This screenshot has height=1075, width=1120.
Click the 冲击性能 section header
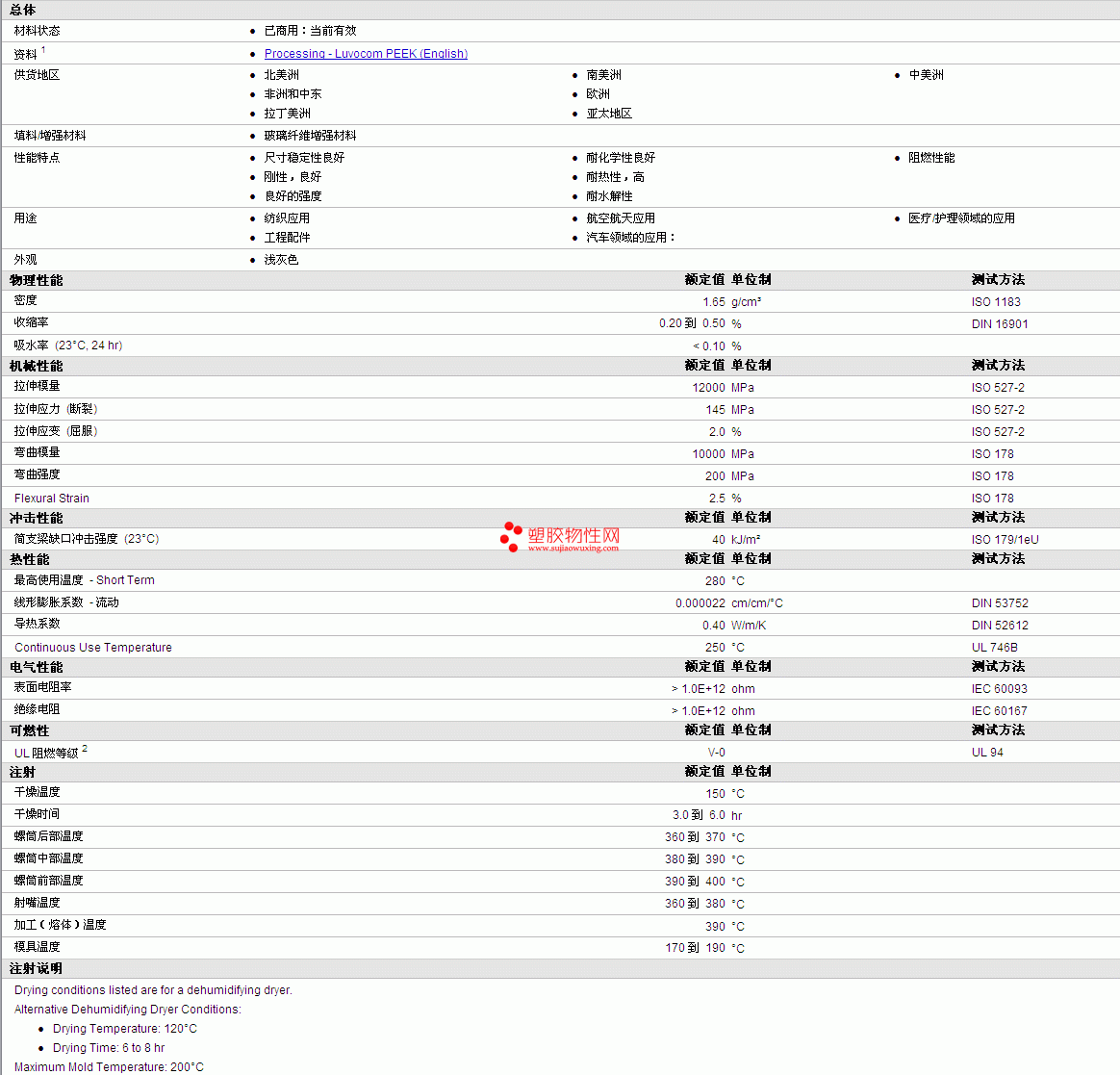point(37,518)
